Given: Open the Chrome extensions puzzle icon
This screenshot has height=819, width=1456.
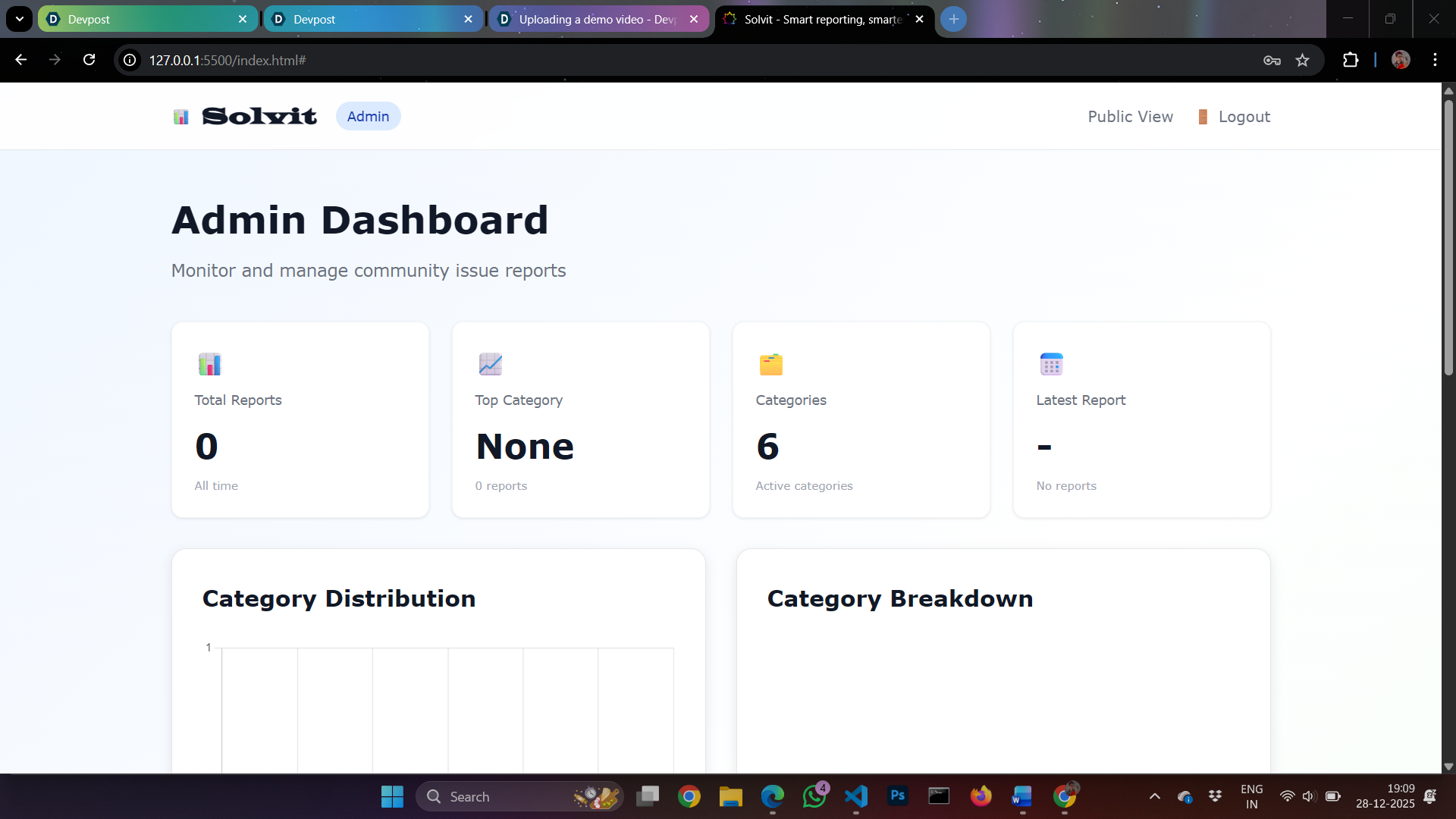Looking at the screenshot, I should click(x=1351, y=60).
